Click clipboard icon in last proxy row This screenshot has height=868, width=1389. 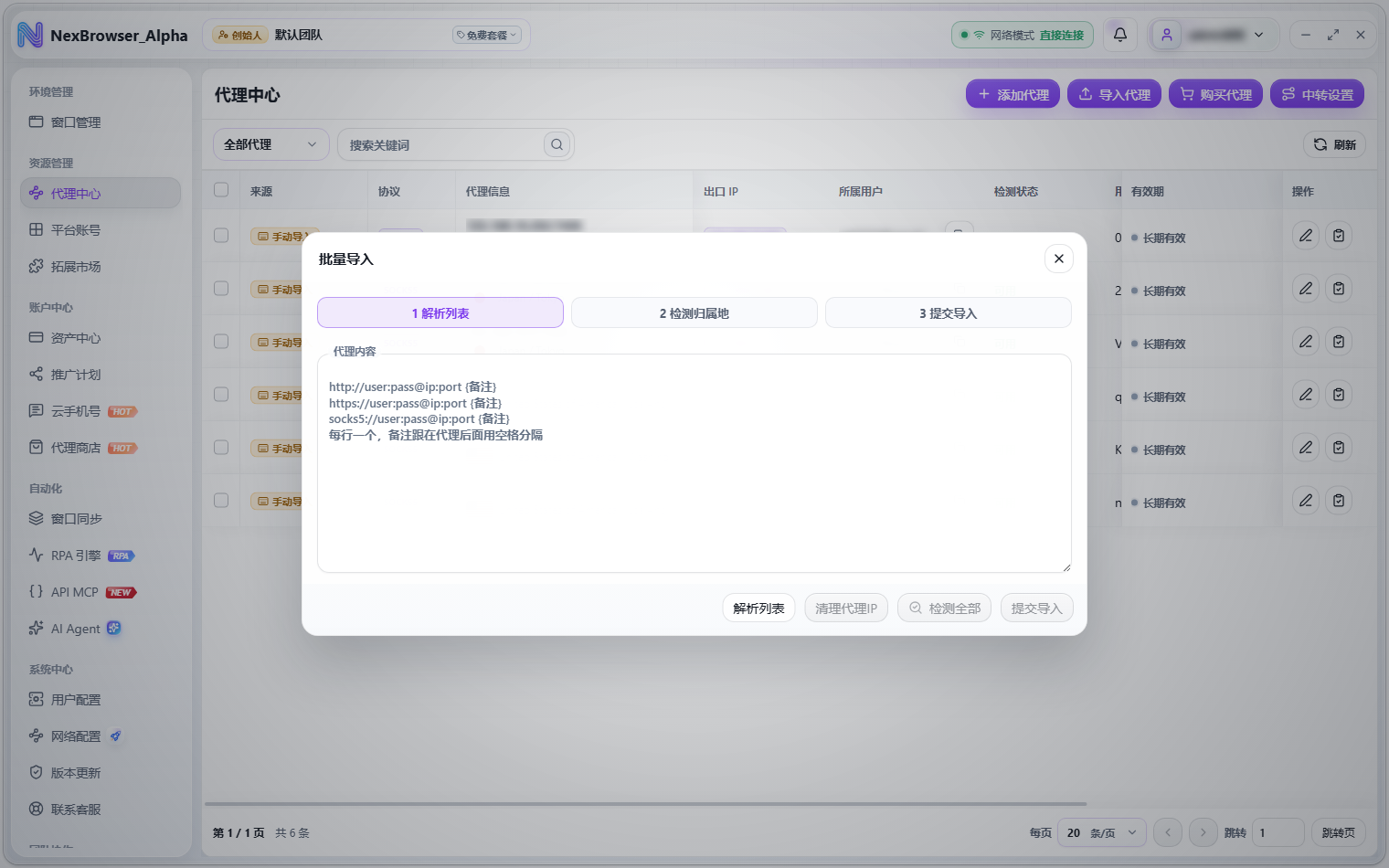pyautogui.click(x=1339, y=501)
